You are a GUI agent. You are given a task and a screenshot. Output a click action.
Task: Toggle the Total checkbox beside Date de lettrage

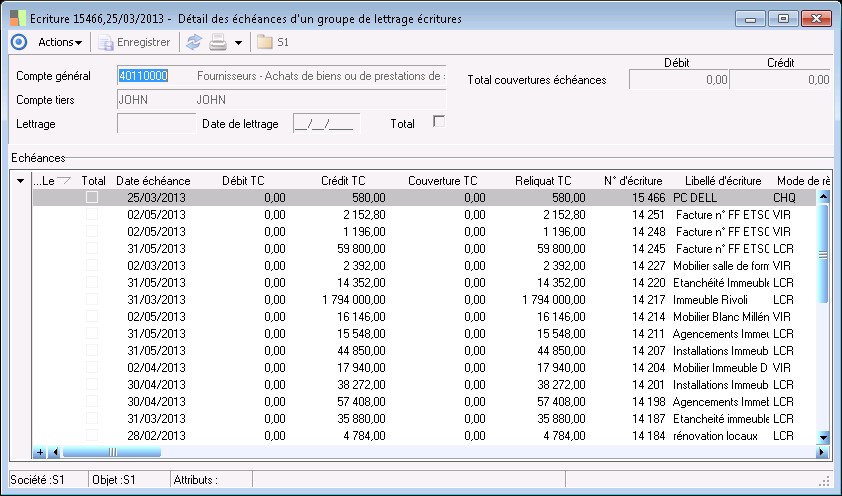click(x=438, y=121)
